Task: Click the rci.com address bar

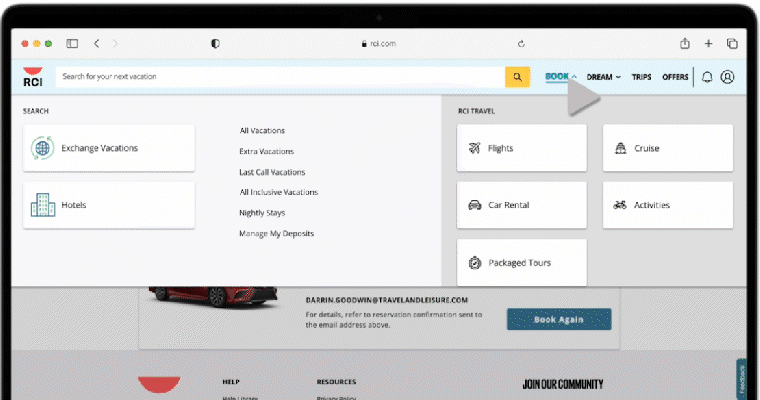Action: pos(379,44)
